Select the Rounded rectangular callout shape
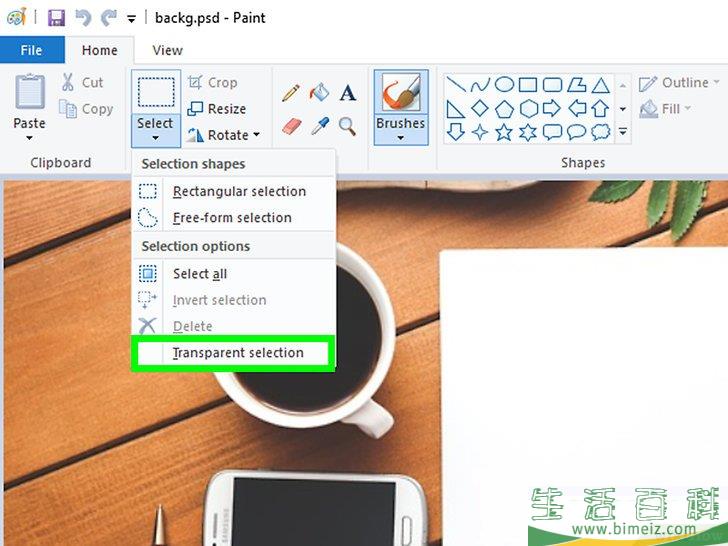 (552, 132)
